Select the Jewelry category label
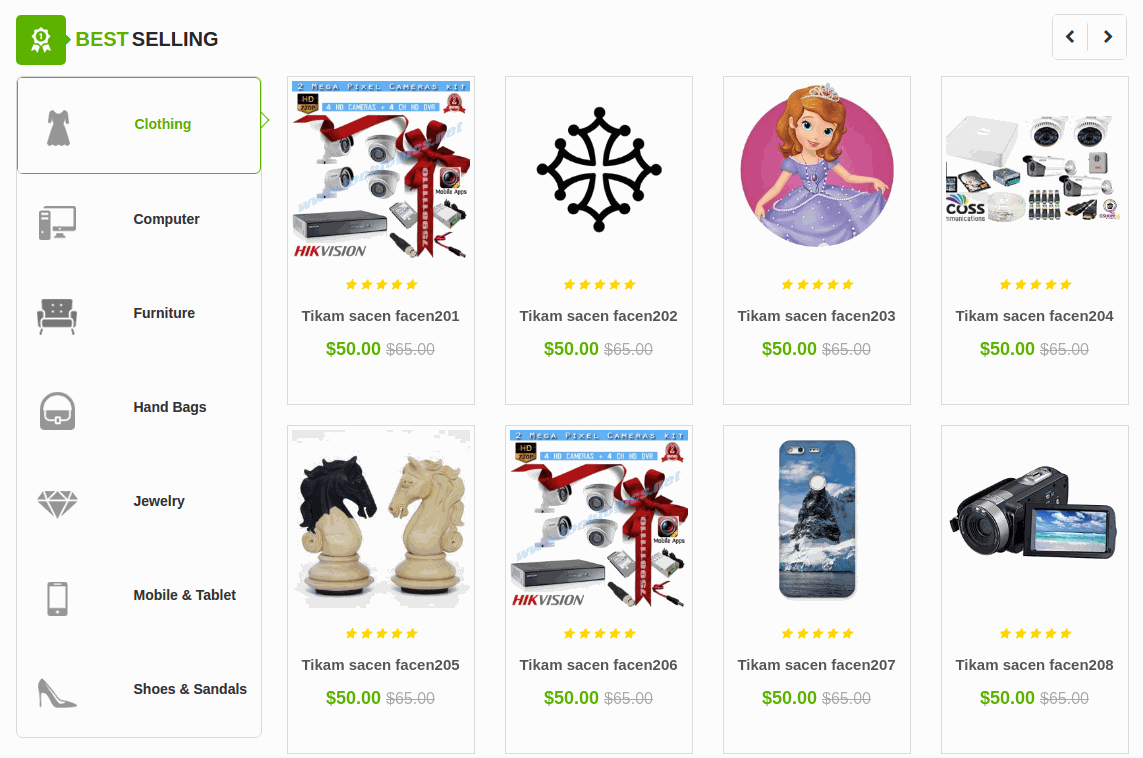 (x=159, y=501)
